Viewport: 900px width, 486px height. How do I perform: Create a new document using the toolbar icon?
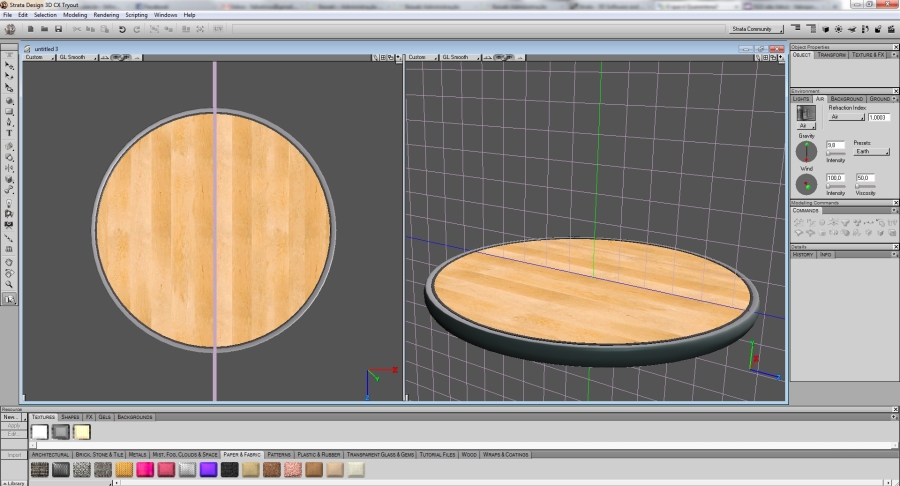(30, 29)
